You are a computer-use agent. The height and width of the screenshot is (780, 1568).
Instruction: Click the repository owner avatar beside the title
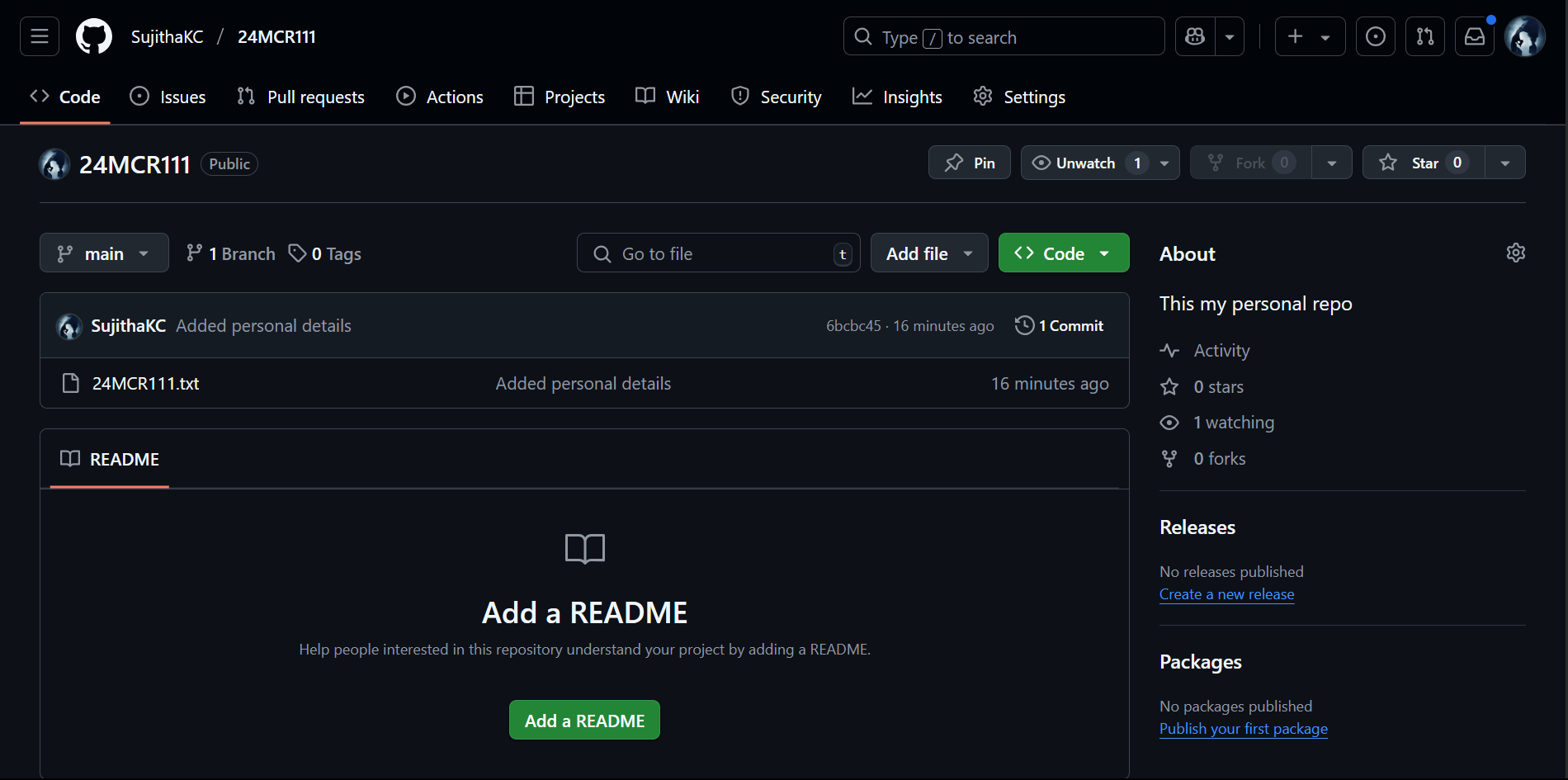point(54,164)
